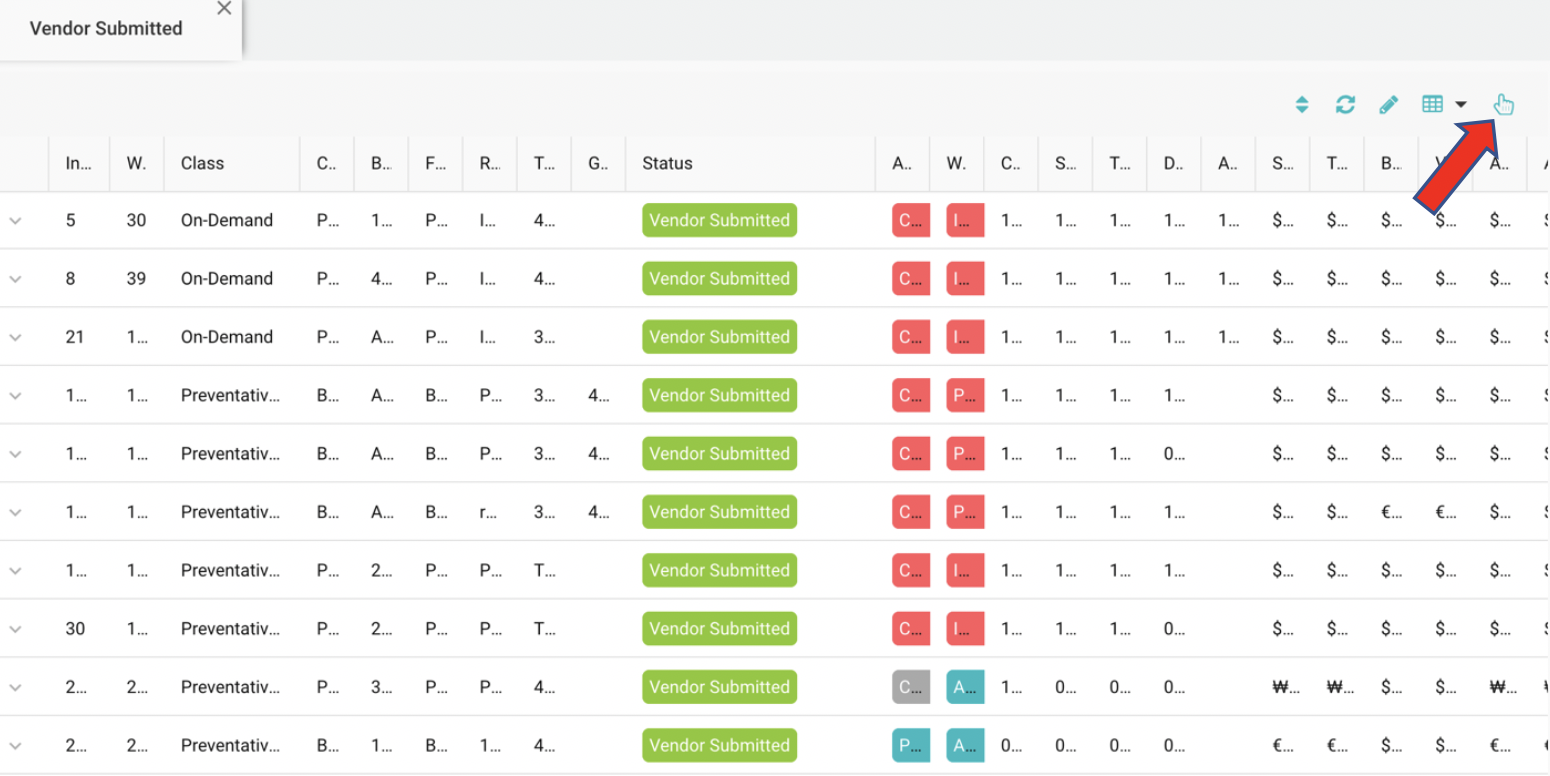Viewport: 1550px width, 776px height.
Task: Click red 'I...' badge in invoice 21 row
Action: [x=964, y=338]
